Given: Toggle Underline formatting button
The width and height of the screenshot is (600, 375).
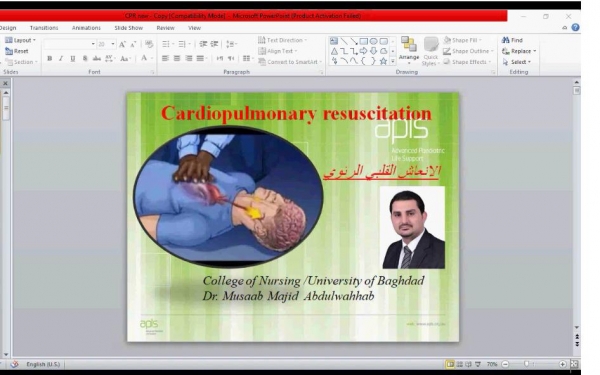Looking at the screenshot, I should click(73, 59).
